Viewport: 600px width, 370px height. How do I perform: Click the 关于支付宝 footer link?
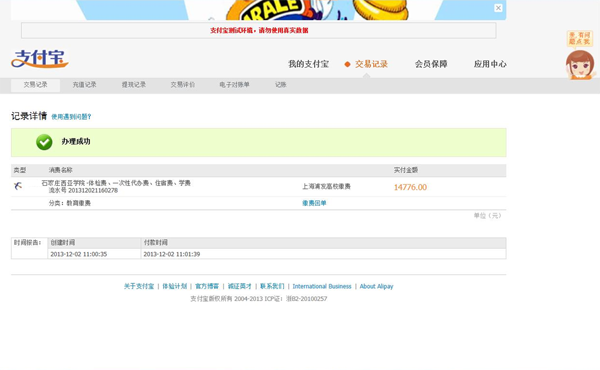click(x=139, y=286)
